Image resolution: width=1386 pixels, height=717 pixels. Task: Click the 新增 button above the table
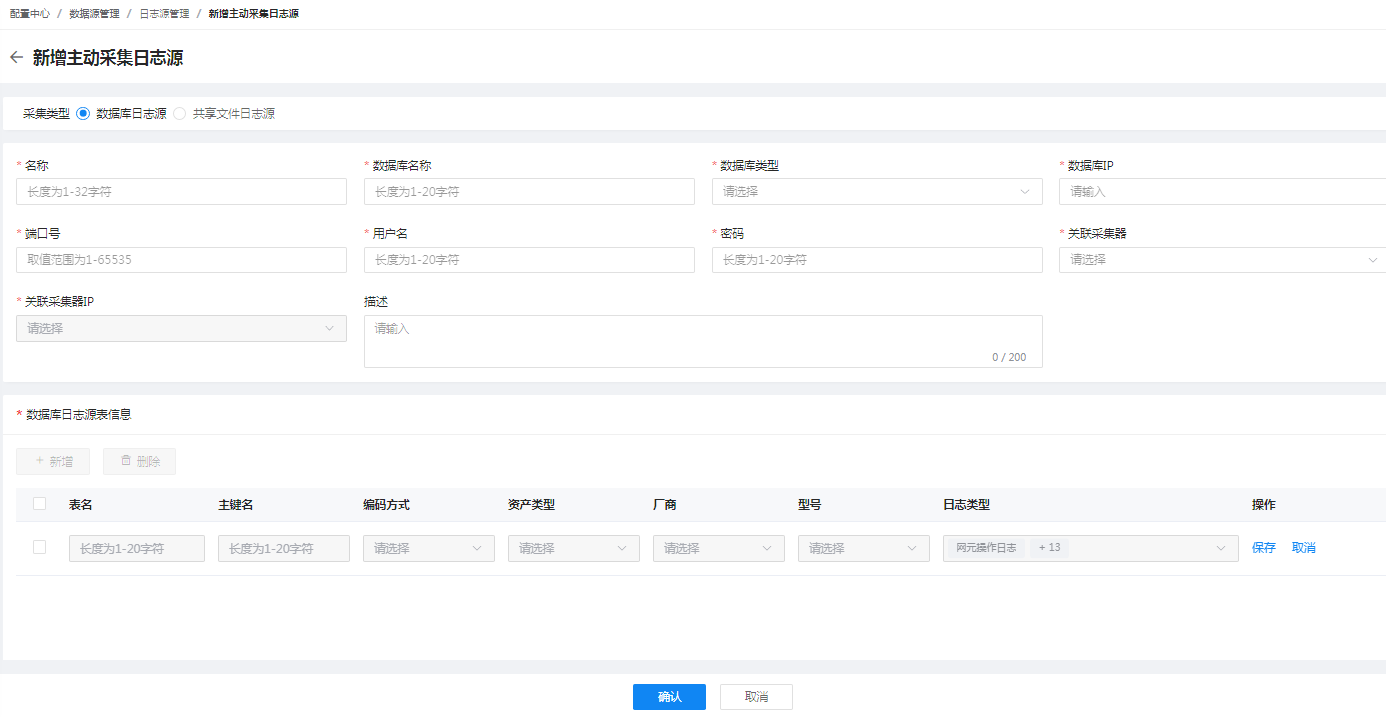(53, 462)
